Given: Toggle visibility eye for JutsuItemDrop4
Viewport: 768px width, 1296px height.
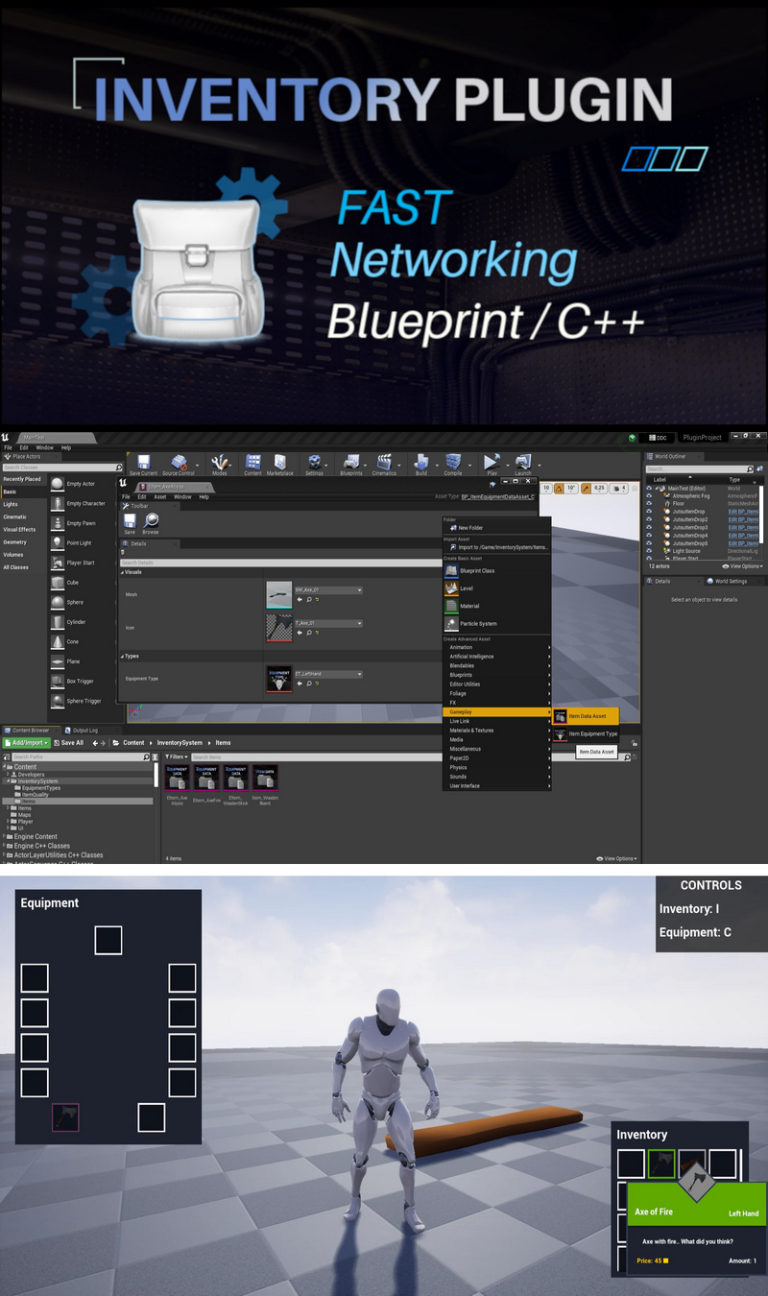Looking at the screenshot, I should coord(649,535).
